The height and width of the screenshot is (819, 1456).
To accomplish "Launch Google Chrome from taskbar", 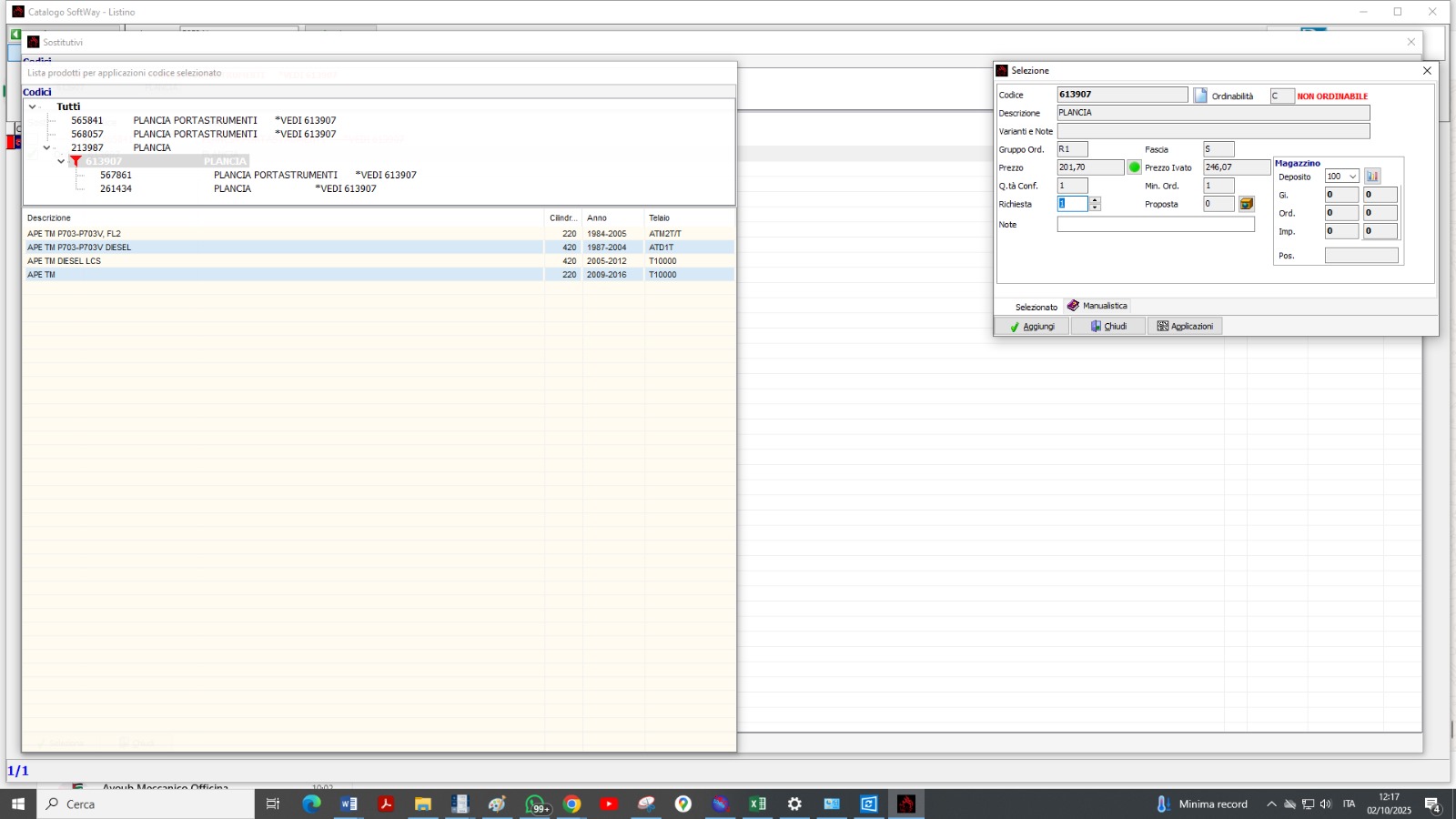I will pos(571,804).
